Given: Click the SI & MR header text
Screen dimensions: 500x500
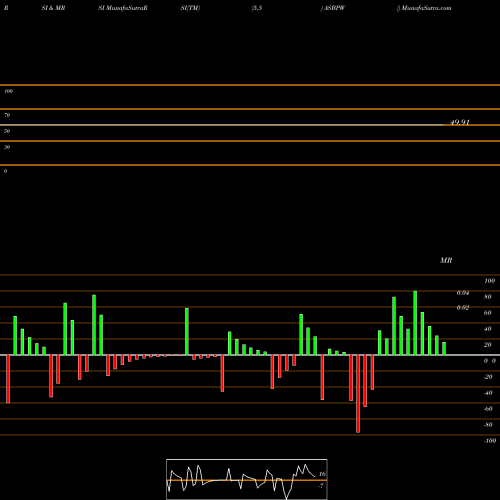Looking at the screenshot, I should coord(53,8).
